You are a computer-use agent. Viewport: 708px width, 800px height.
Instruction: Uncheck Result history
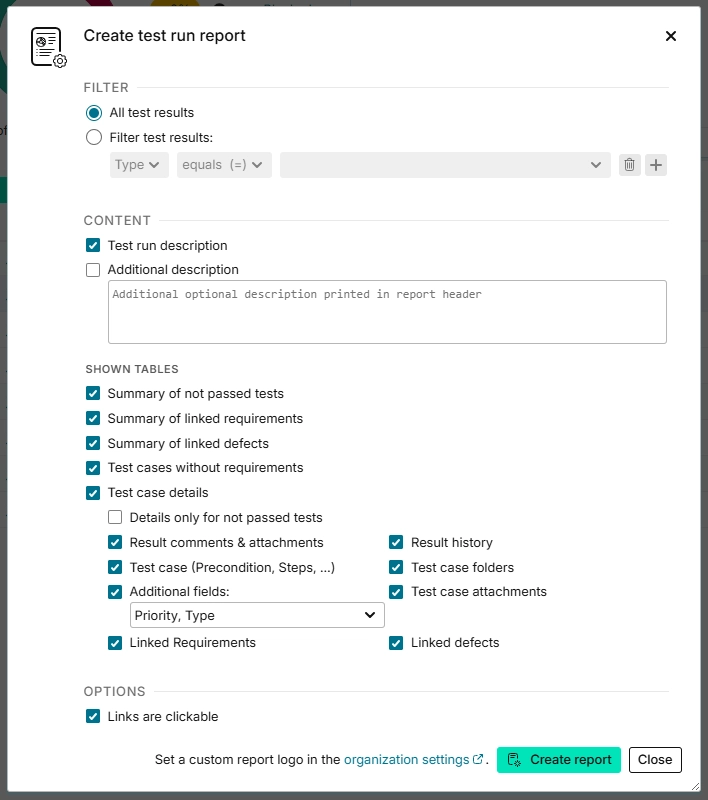point(395,542)
